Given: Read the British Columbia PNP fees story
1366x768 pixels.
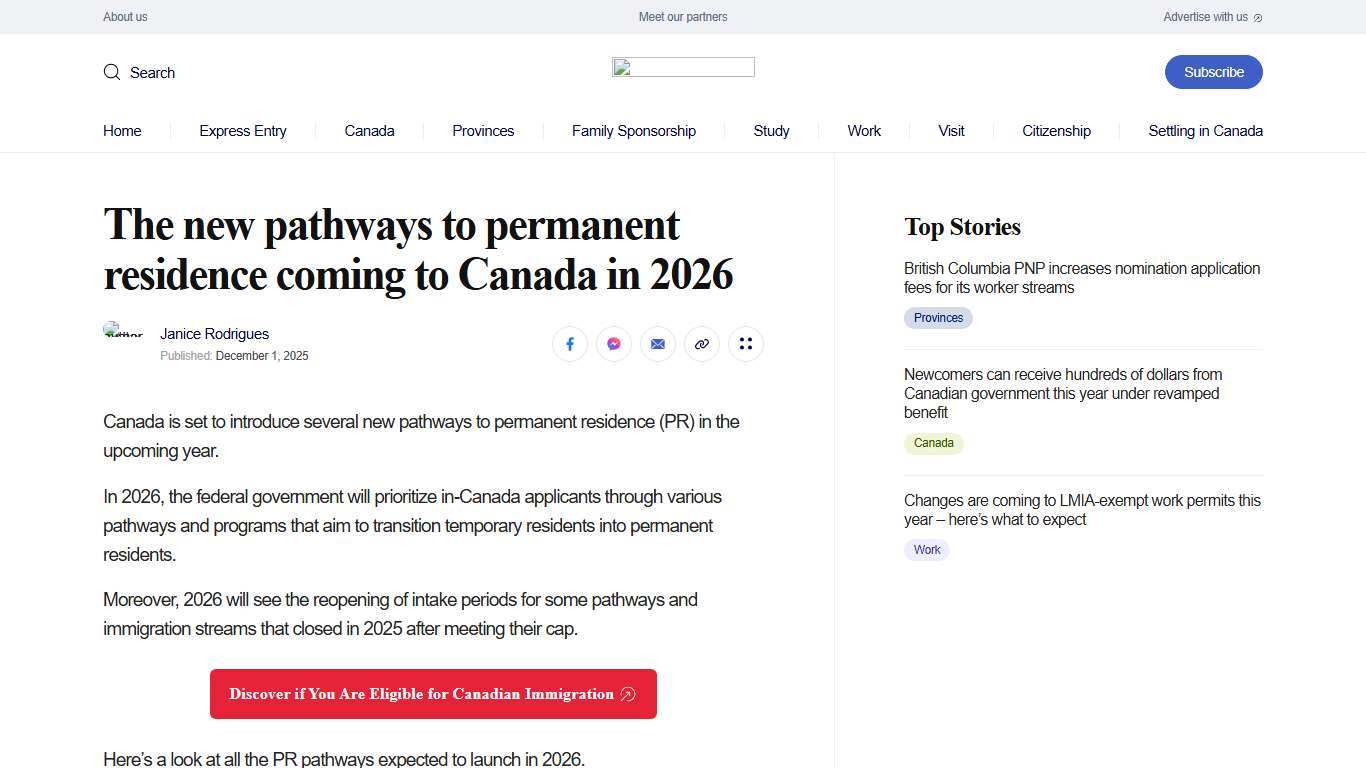Looking at the screenshot, I should point(1082,278).
